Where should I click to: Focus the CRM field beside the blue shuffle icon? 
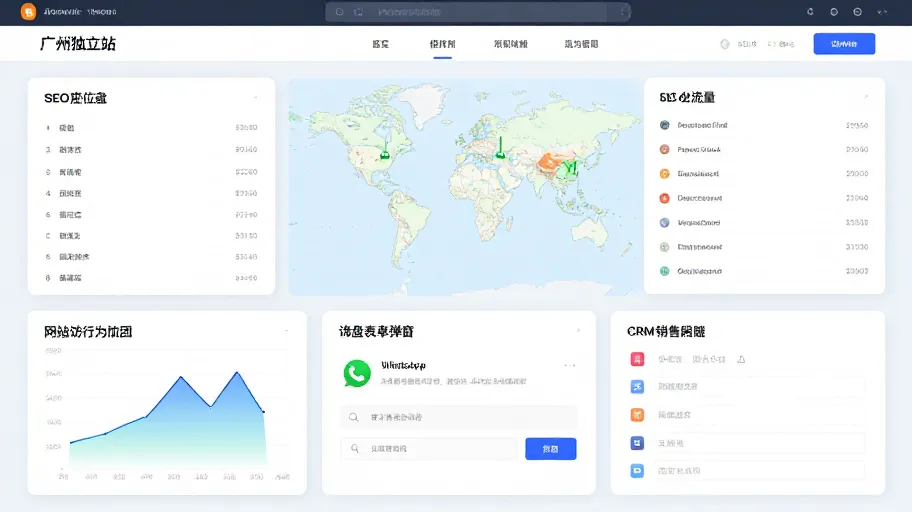click(x=759, y=386)
